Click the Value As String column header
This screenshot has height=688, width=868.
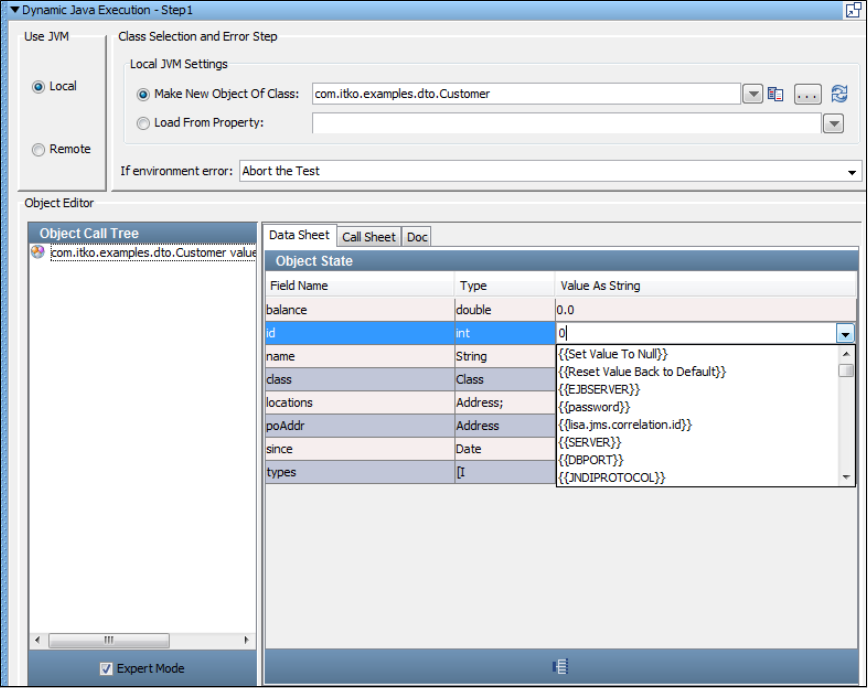pyautogui.click(x=705, y=286)
